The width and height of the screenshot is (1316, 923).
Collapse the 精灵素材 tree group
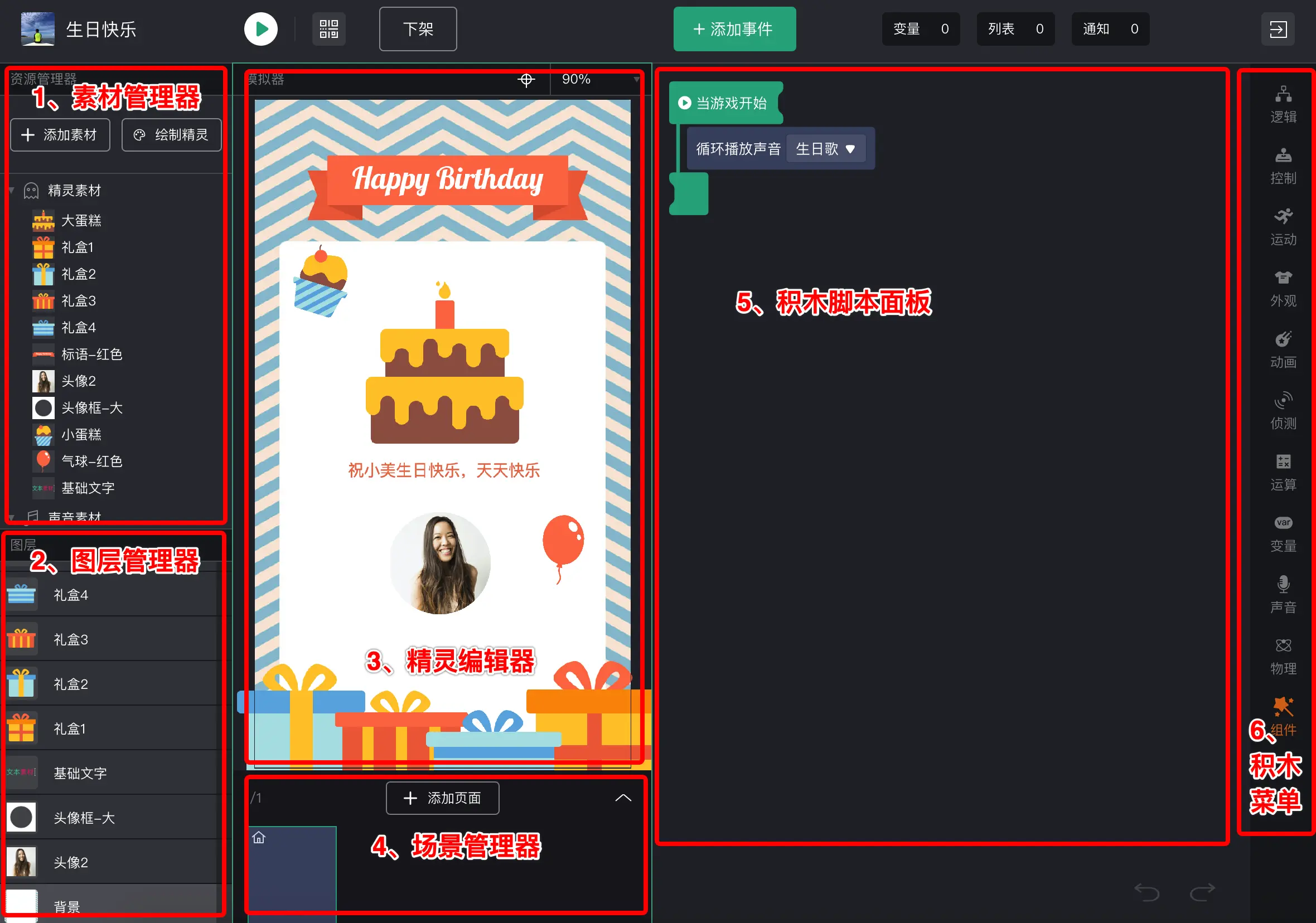point(12,190)
